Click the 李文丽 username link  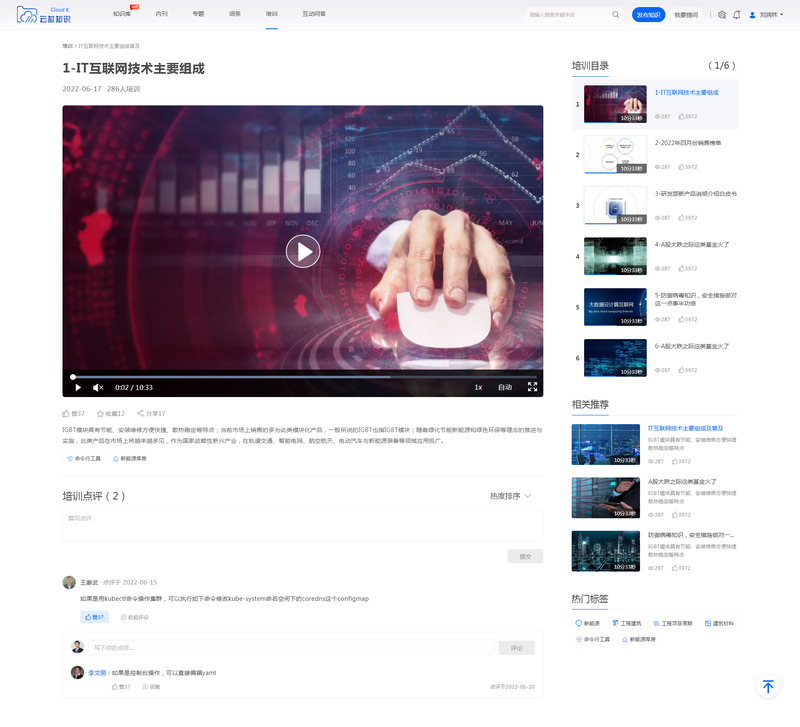[x=97, y=673]
